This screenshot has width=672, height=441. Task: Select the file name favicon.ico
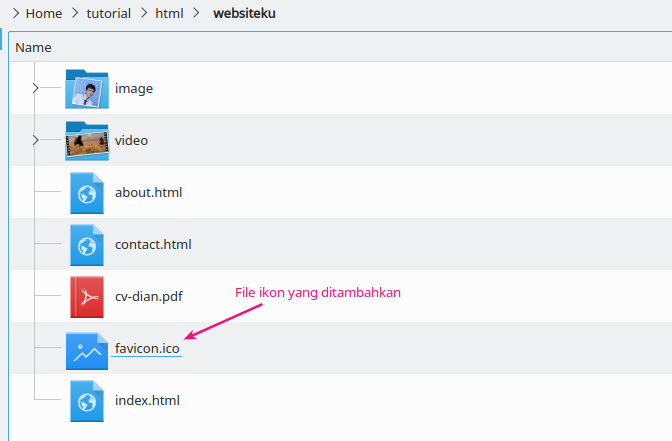pyautogui.click(x=147, y=348)
